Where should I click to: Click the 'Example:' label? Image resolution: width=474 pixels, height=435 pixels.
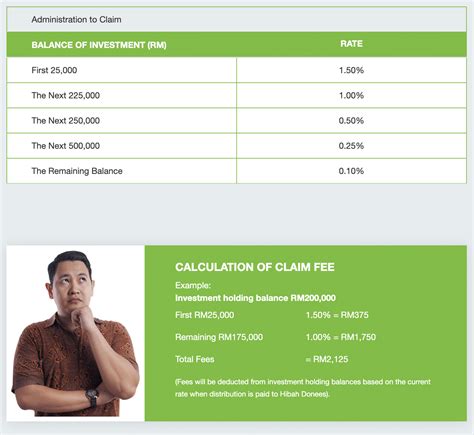(x=193, y=285)
